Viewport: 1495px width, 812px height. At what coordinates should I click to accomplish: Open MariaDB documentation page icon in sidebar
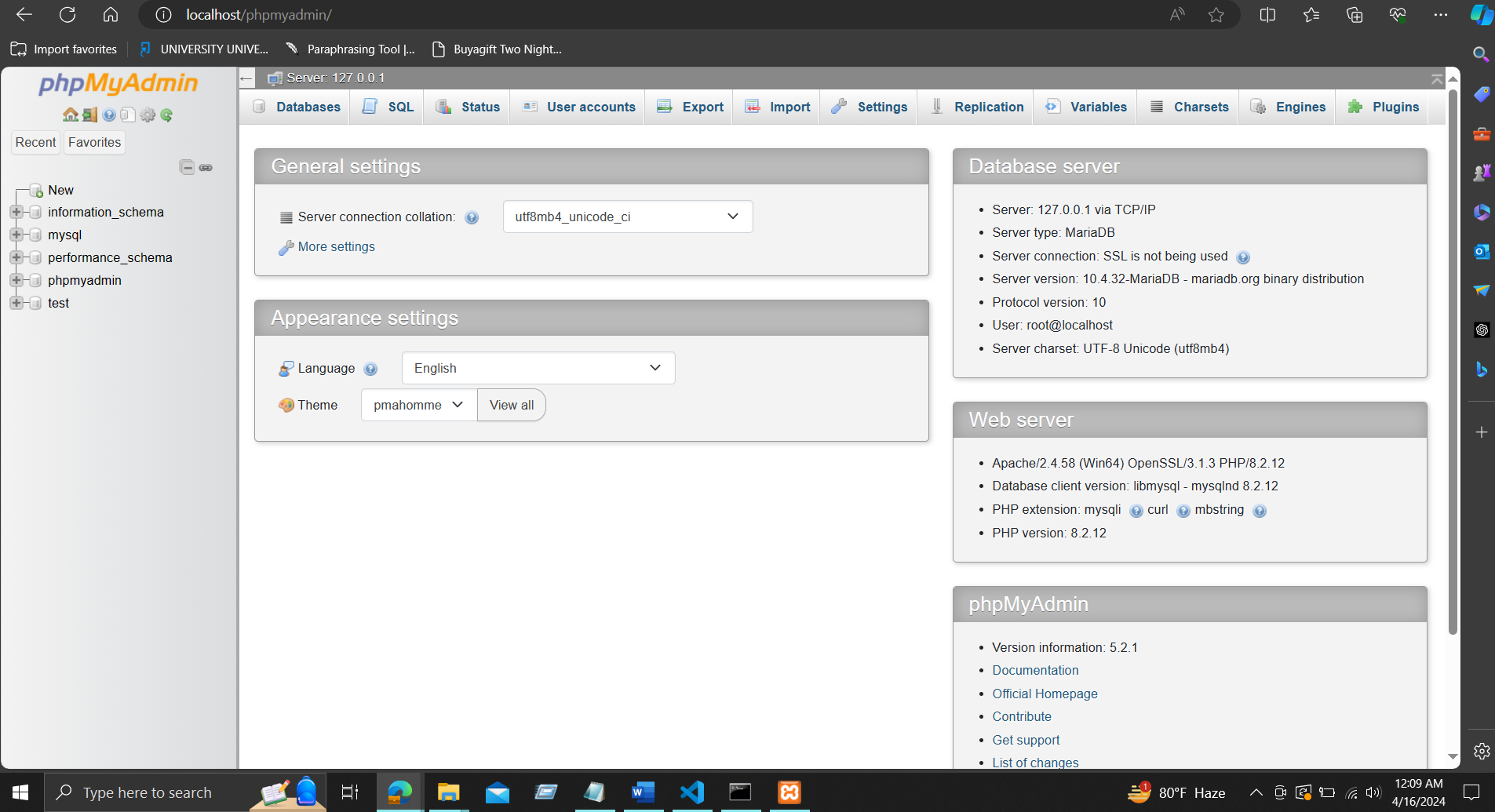point(128,115)
